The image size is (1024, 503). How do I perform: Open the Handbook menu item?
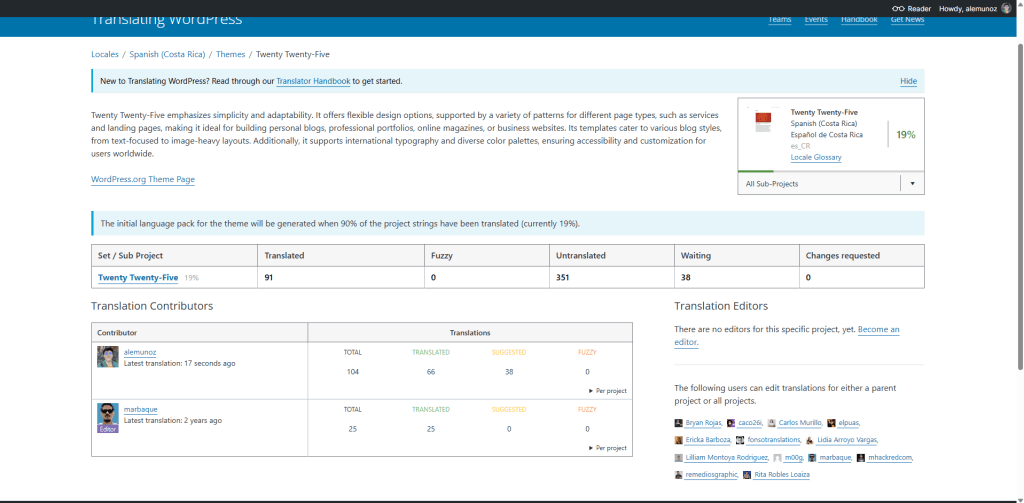click(x=859, y=20)
